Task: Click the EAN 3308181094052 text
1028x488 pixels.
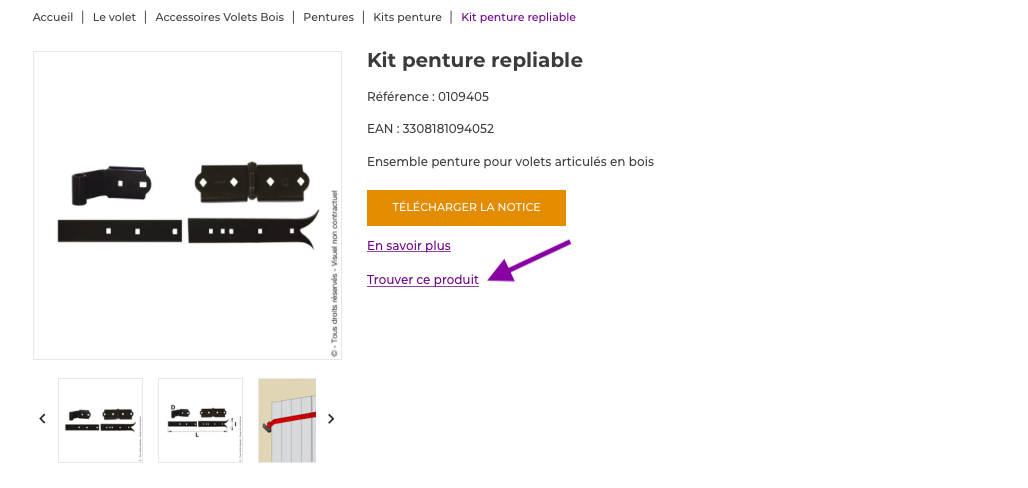Action: point(430,129)
